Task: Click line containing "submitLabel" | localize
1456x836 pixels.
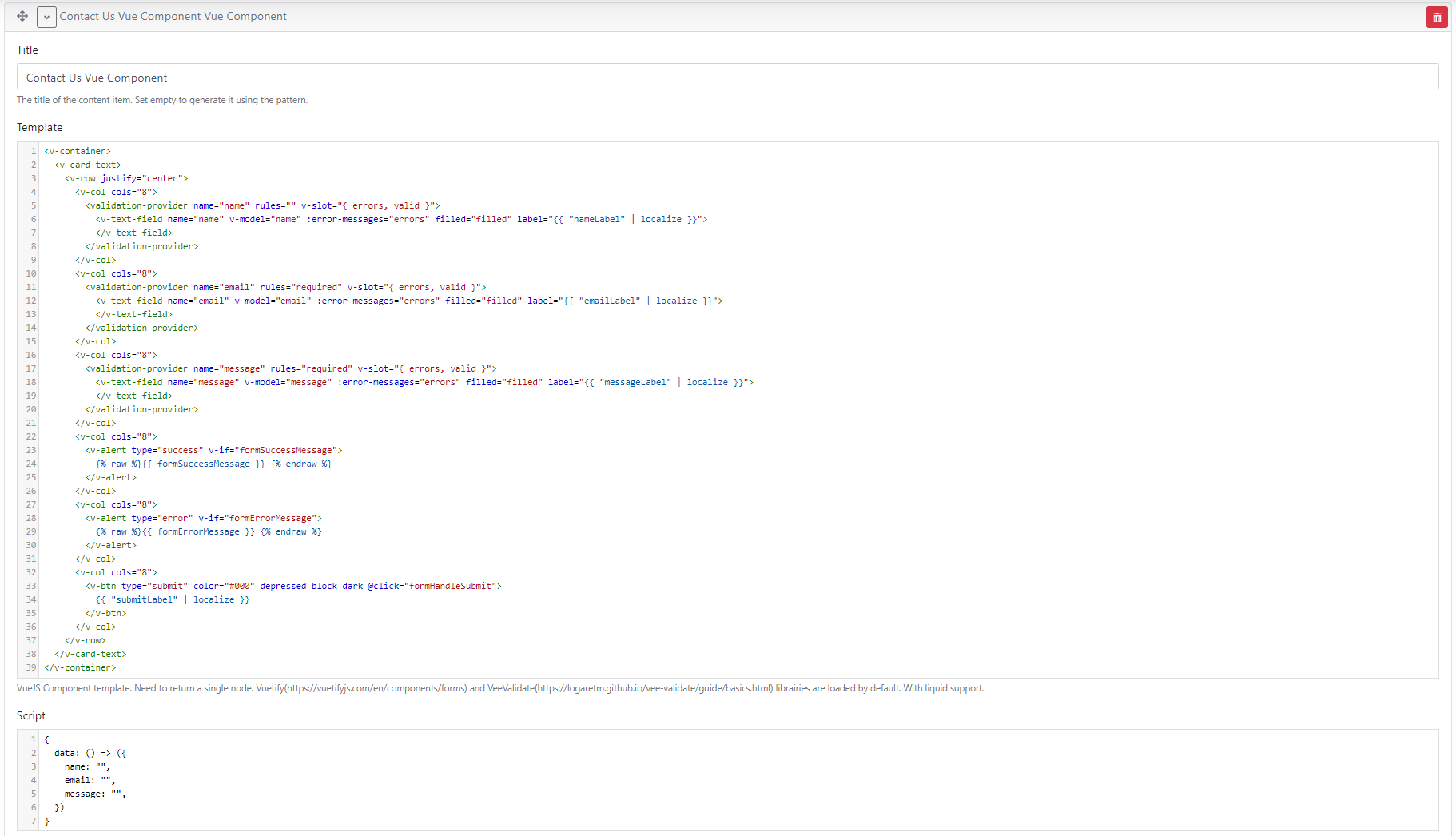Action: (x=173, y=599)
